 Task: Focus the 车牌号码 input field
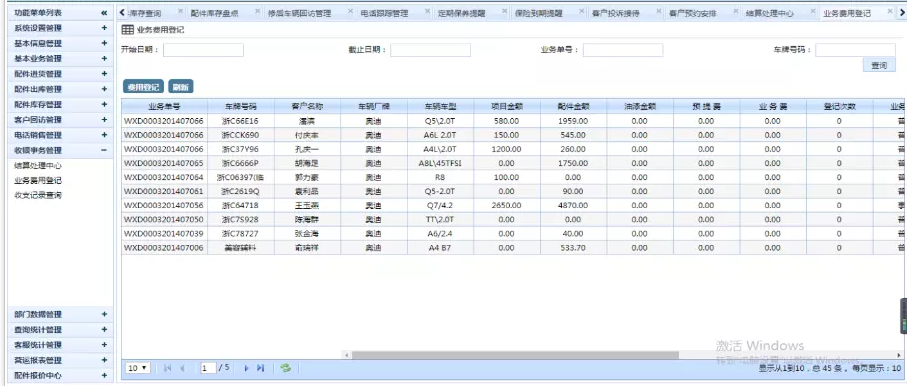856,50
